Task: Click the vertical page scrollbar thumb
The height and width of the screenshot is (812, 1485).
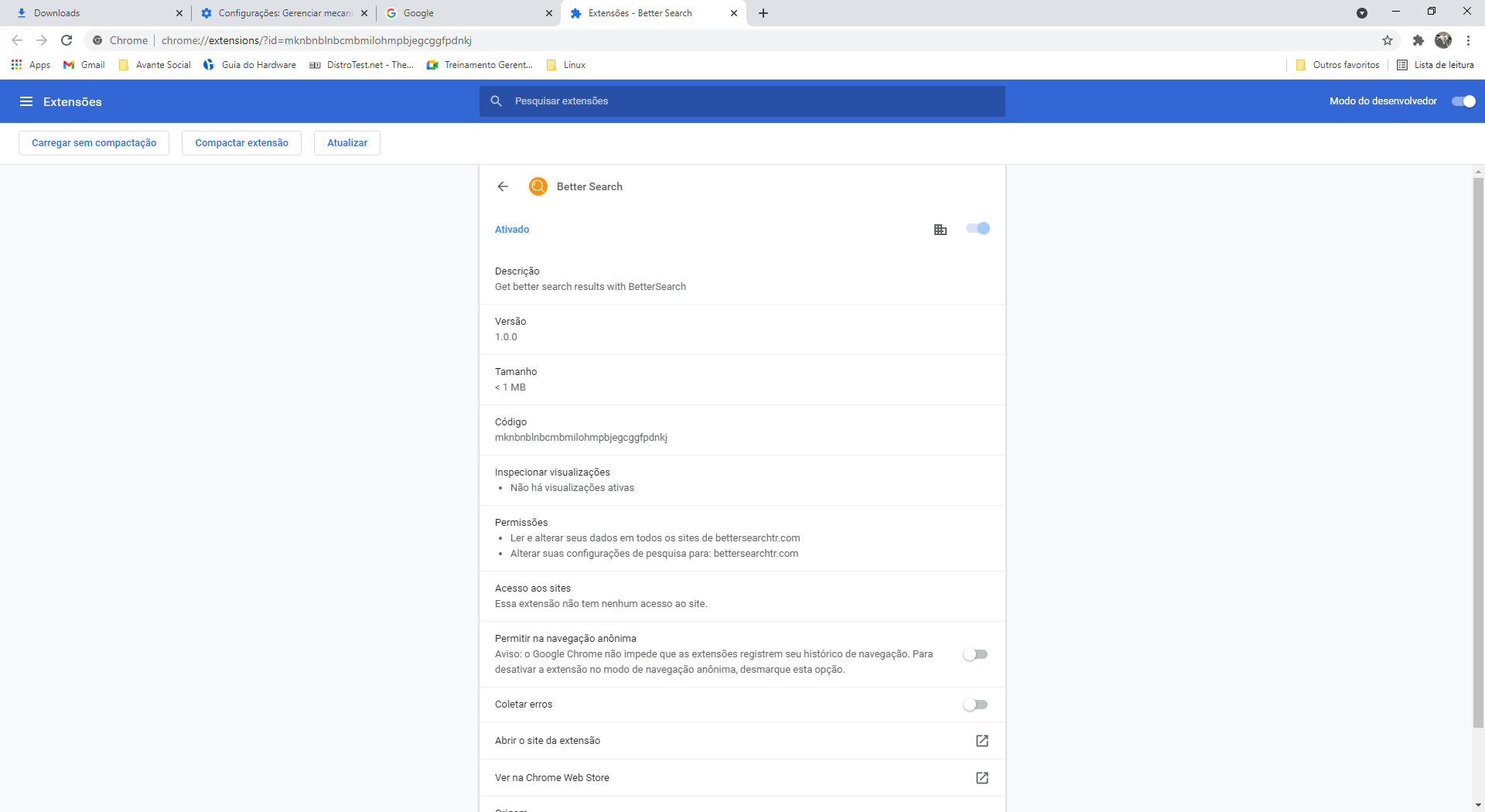Action: pos(1478,452)
